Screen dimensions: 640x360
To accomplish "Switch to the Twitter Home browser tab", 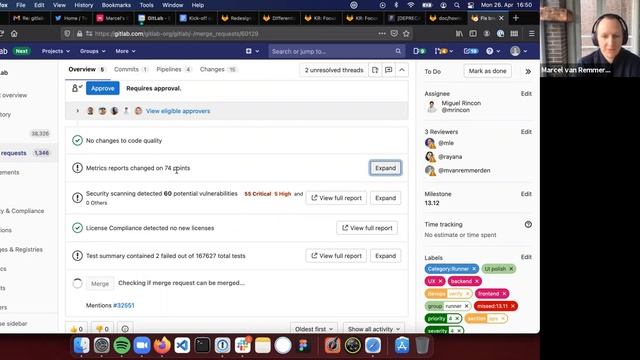I will pos(71,18).
